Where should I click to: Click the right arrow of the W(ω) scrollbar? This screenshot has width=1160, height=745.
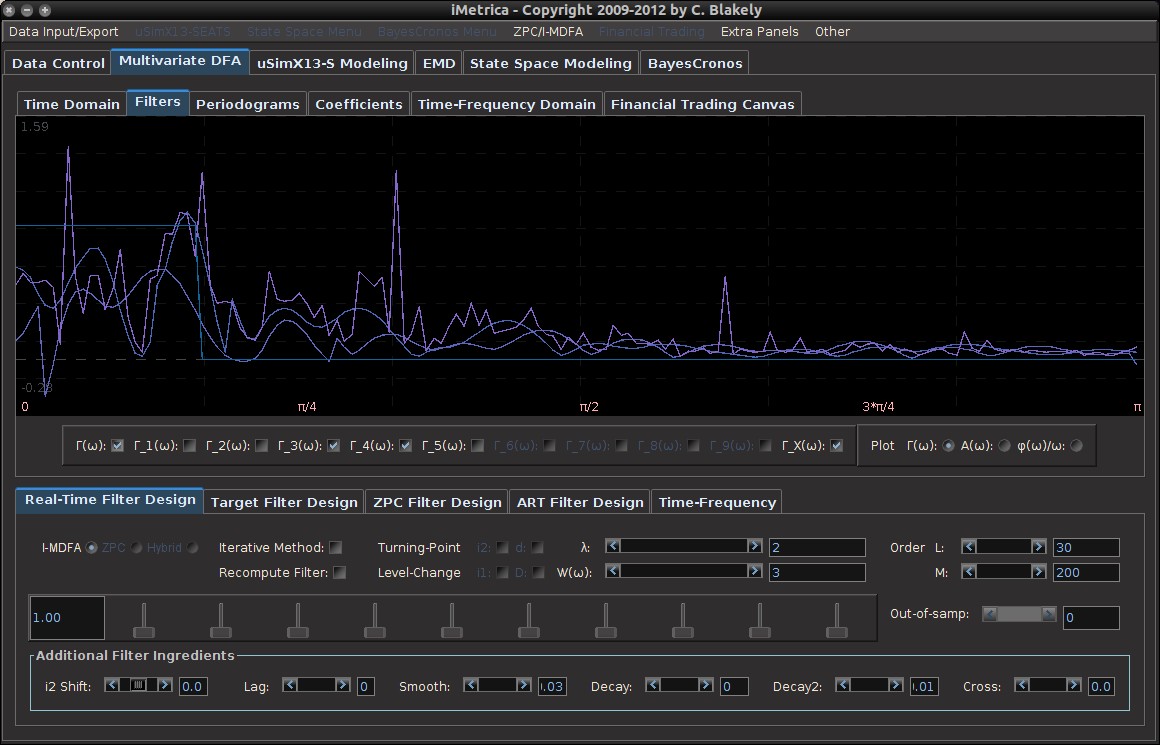tap(755, 571)
